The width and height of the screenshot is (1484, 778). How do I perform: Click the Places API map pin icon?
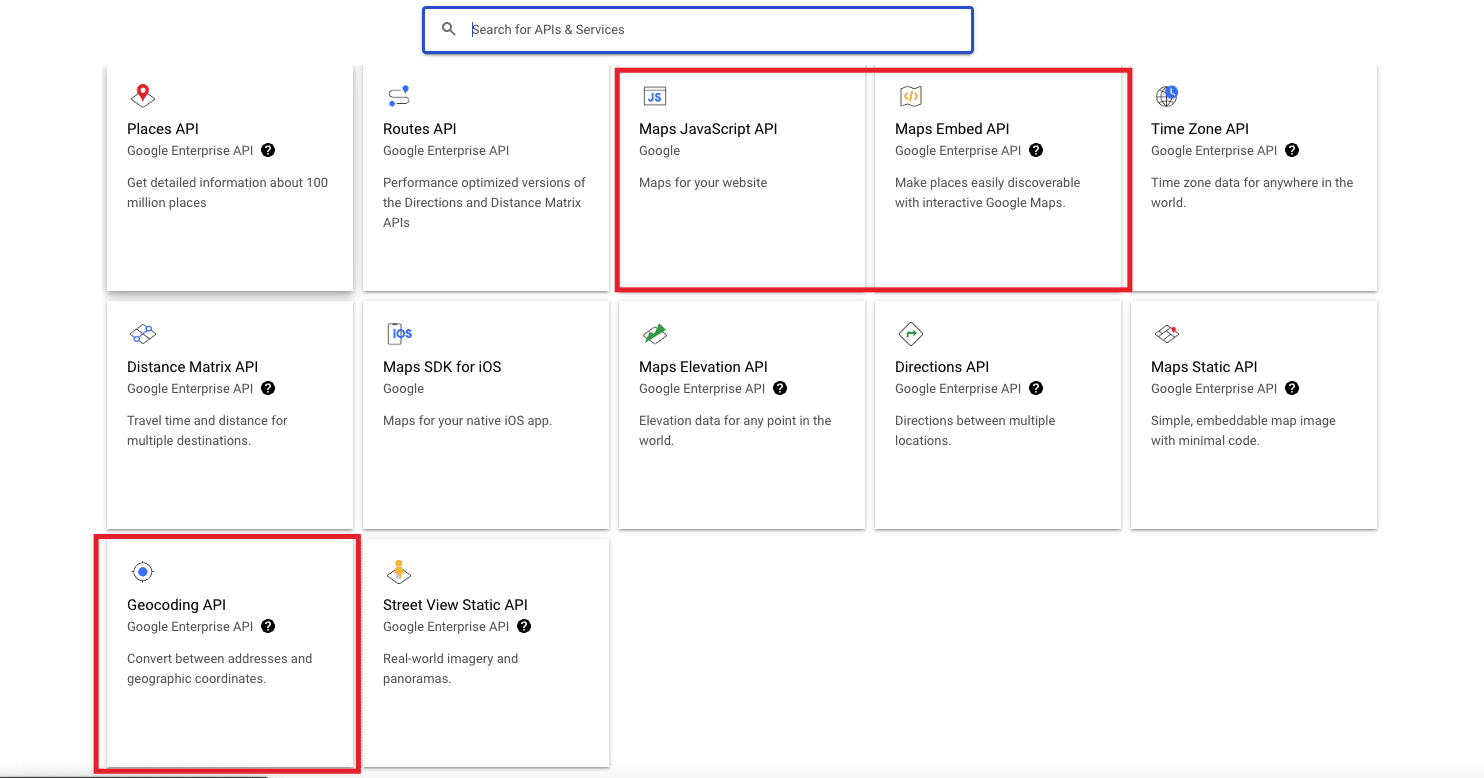[x=143, y=95]
